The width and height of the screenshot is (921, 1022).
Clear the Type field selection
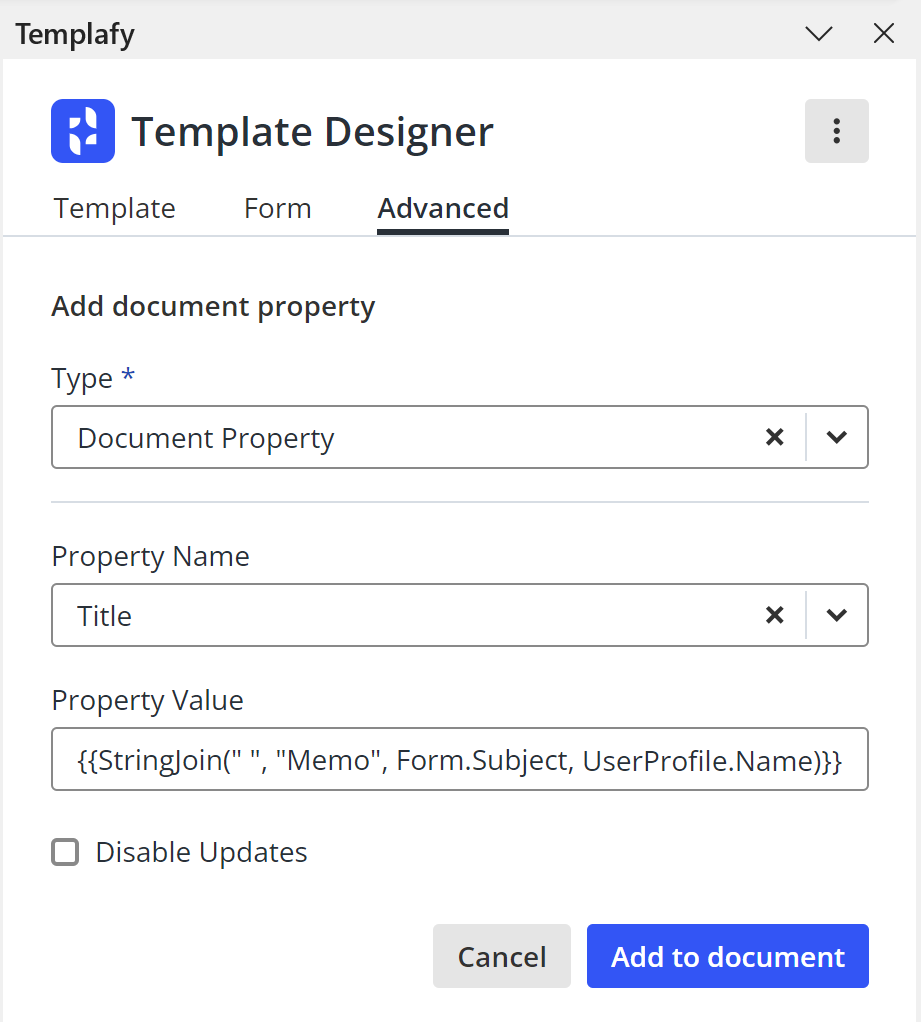[x=774, y=437]
